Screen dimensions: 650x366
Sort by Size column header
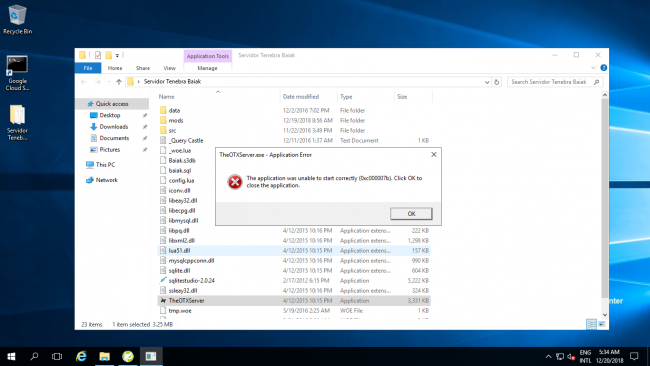[402, 97]
